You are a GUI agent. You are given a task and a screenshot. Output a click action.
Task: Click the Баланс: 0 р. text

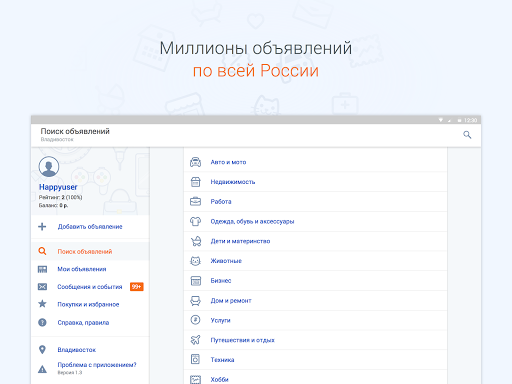click(x=53, y=205)
